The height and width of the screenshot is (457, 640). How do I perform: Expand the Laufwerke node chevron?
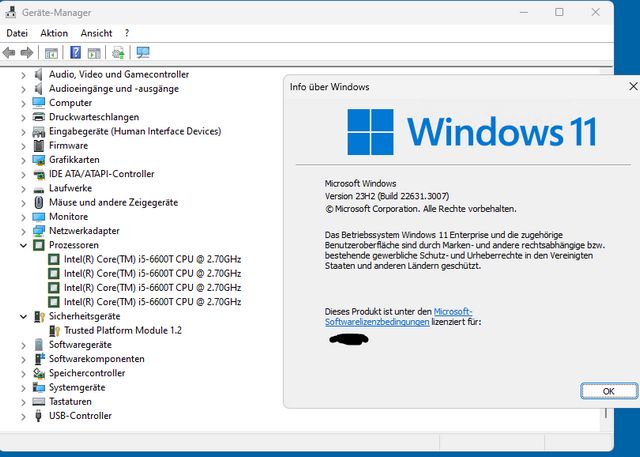click(23, 189)
